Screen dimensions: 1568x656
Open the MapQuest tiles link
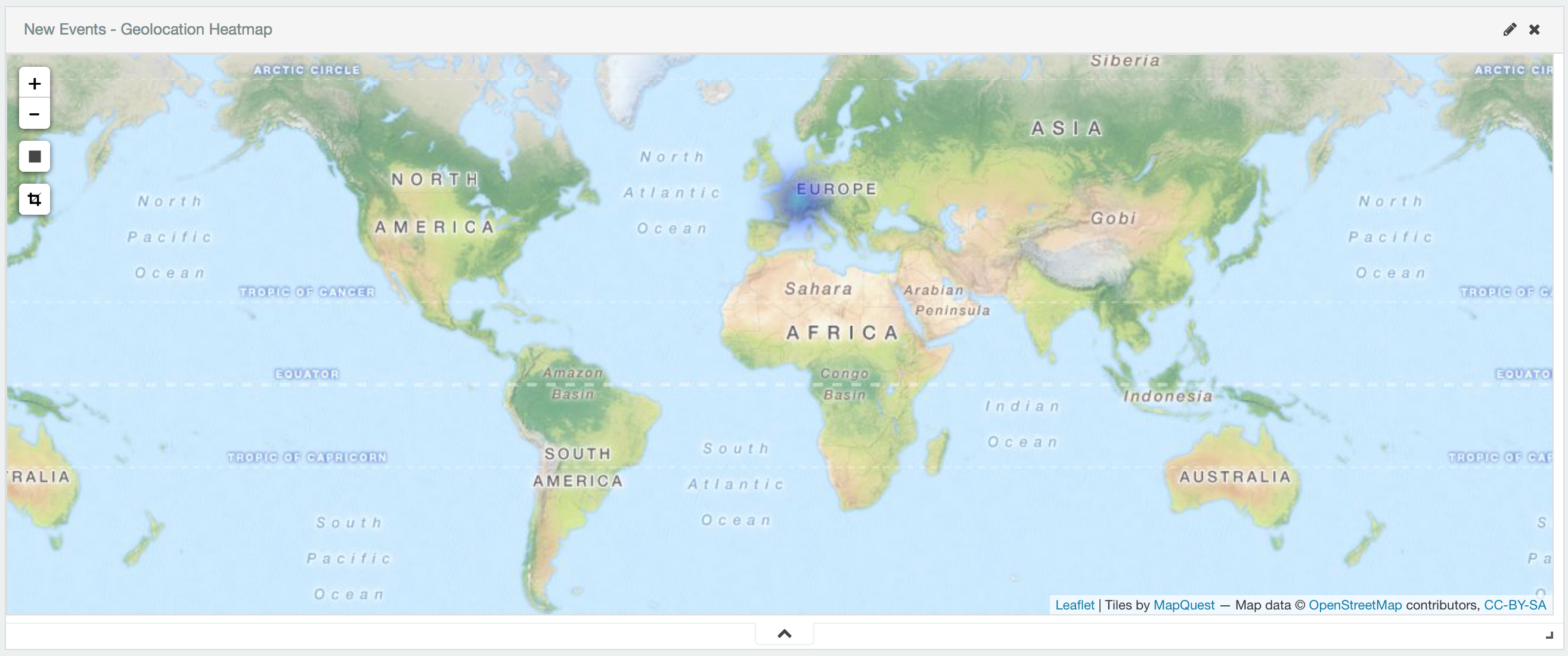[1183, 605]
